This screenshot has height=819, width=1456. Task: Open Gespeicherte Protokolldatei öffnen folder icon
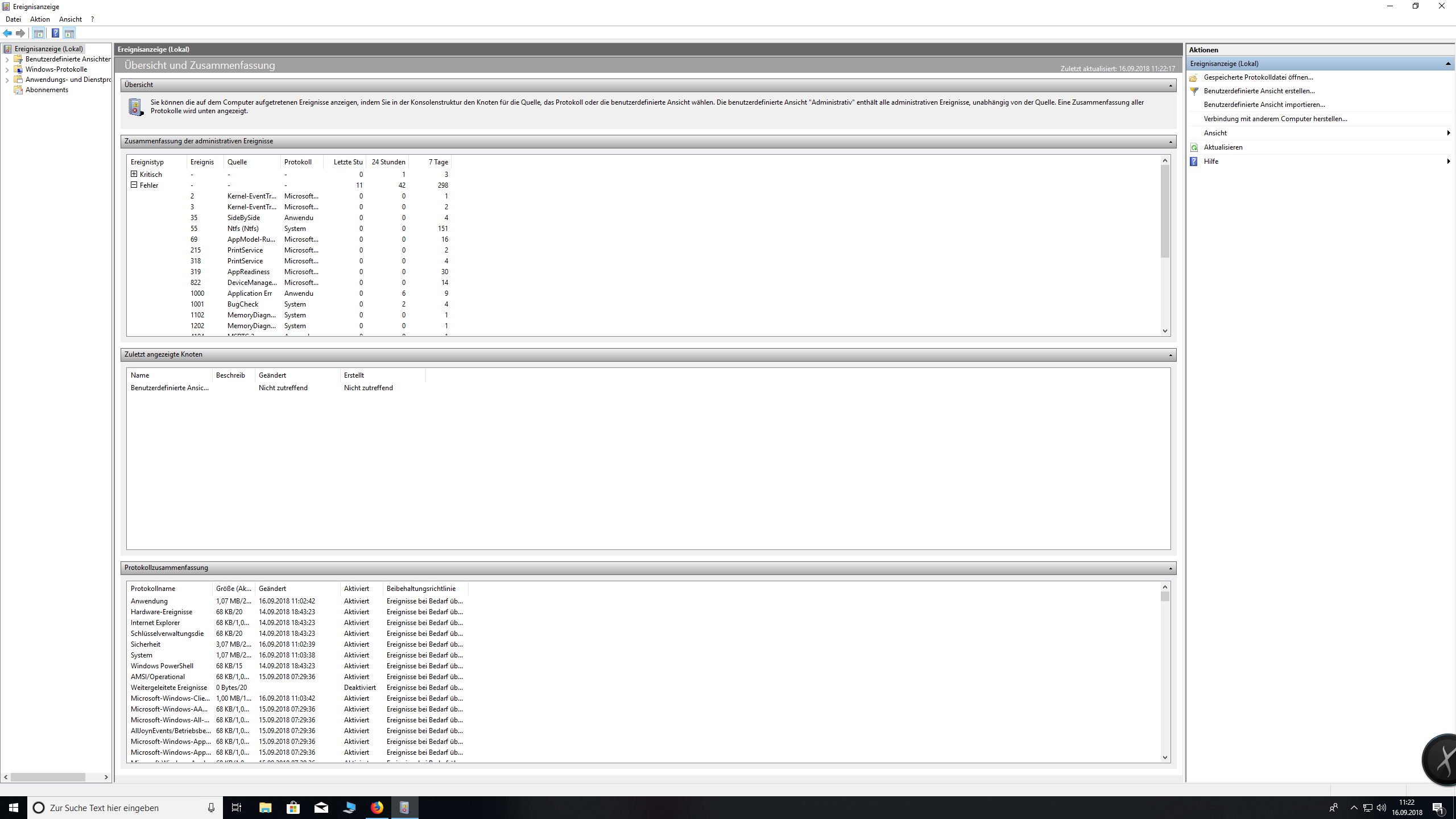[x=1194, y=77]
